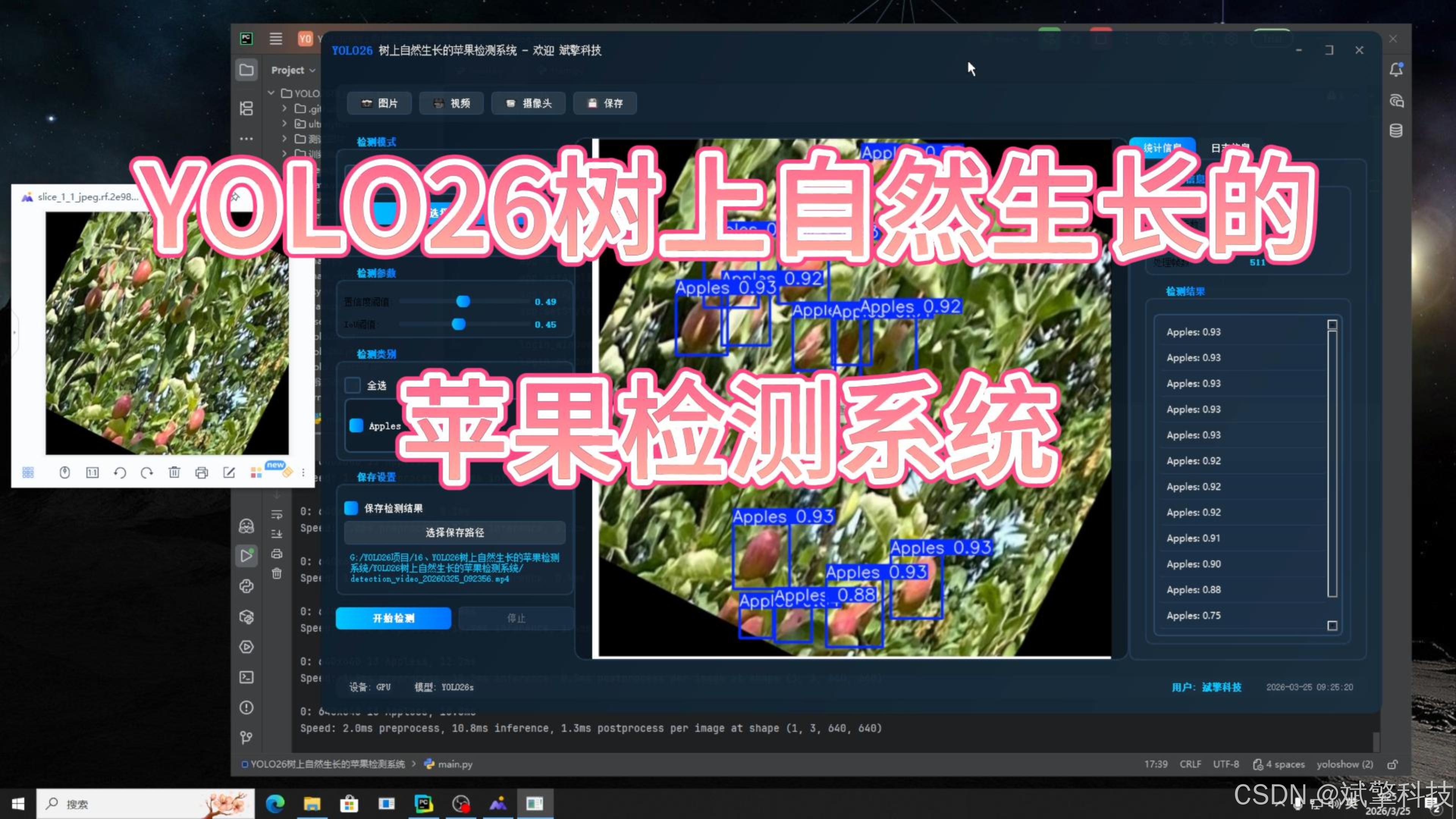
Task: Open the Services tool window
Action: tap(246, 646)
